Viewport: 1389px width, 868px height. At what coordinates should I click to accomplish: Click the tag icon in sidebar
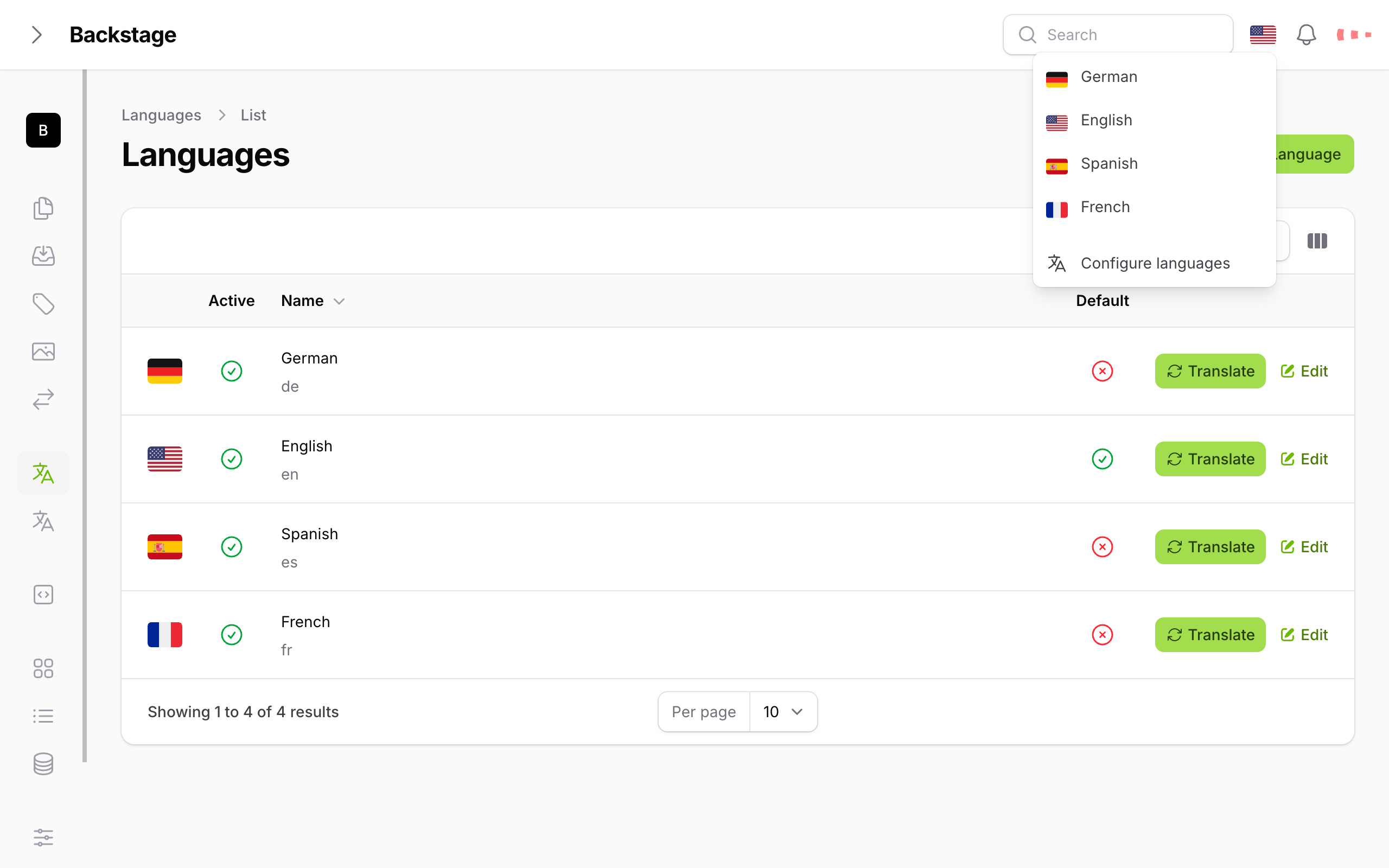[x=43, y=304]
